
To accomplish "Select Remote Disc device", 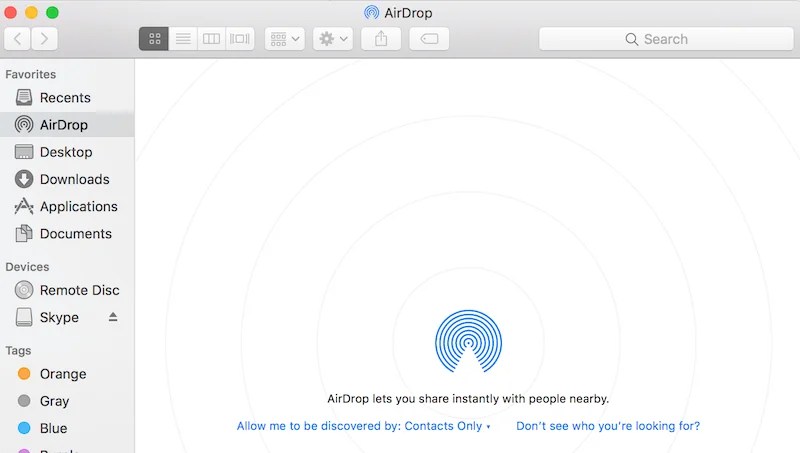I will 67,290.
